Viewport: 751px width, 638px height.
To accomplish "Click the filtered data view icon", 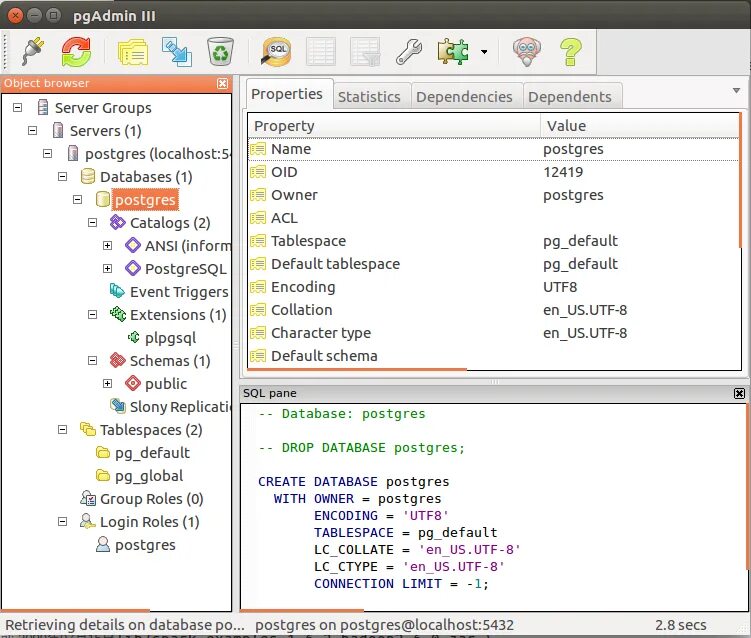I will coord(365,52).
